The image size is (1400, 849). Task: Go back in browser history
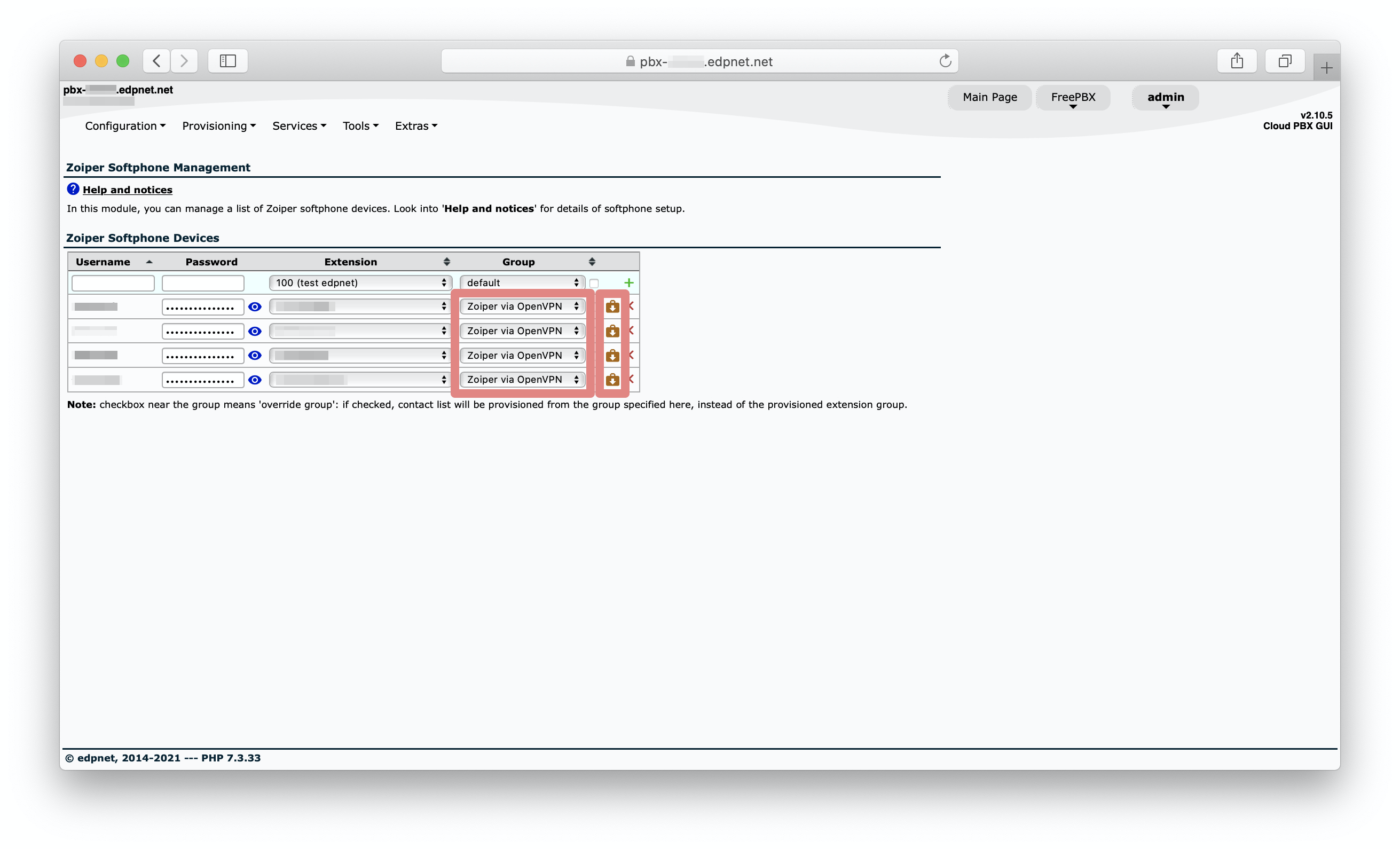coord(156,61)
